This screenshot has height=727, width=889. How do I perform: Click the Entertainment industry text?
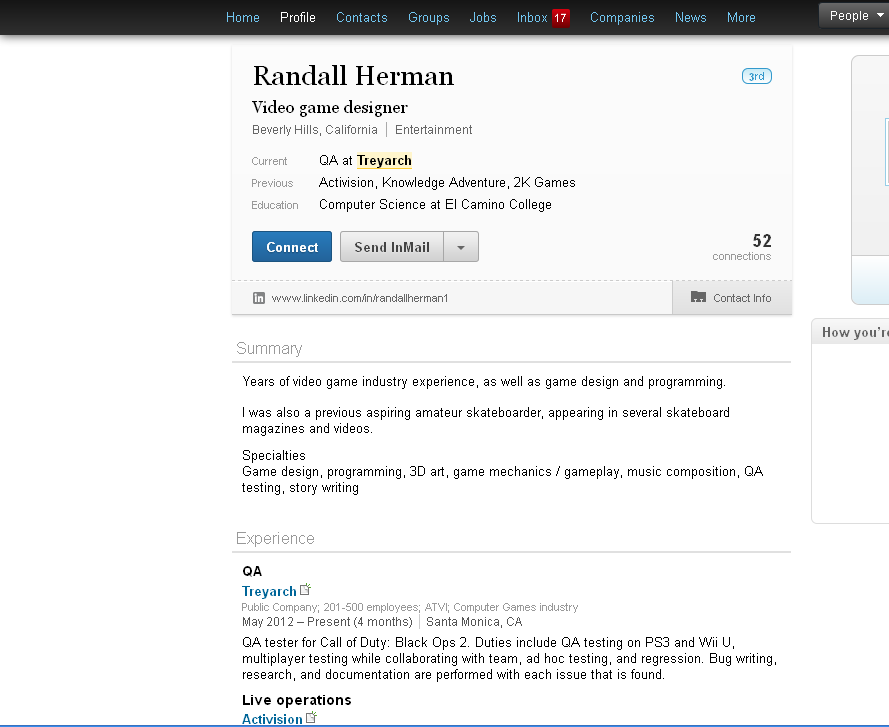(x=434, y=130)
